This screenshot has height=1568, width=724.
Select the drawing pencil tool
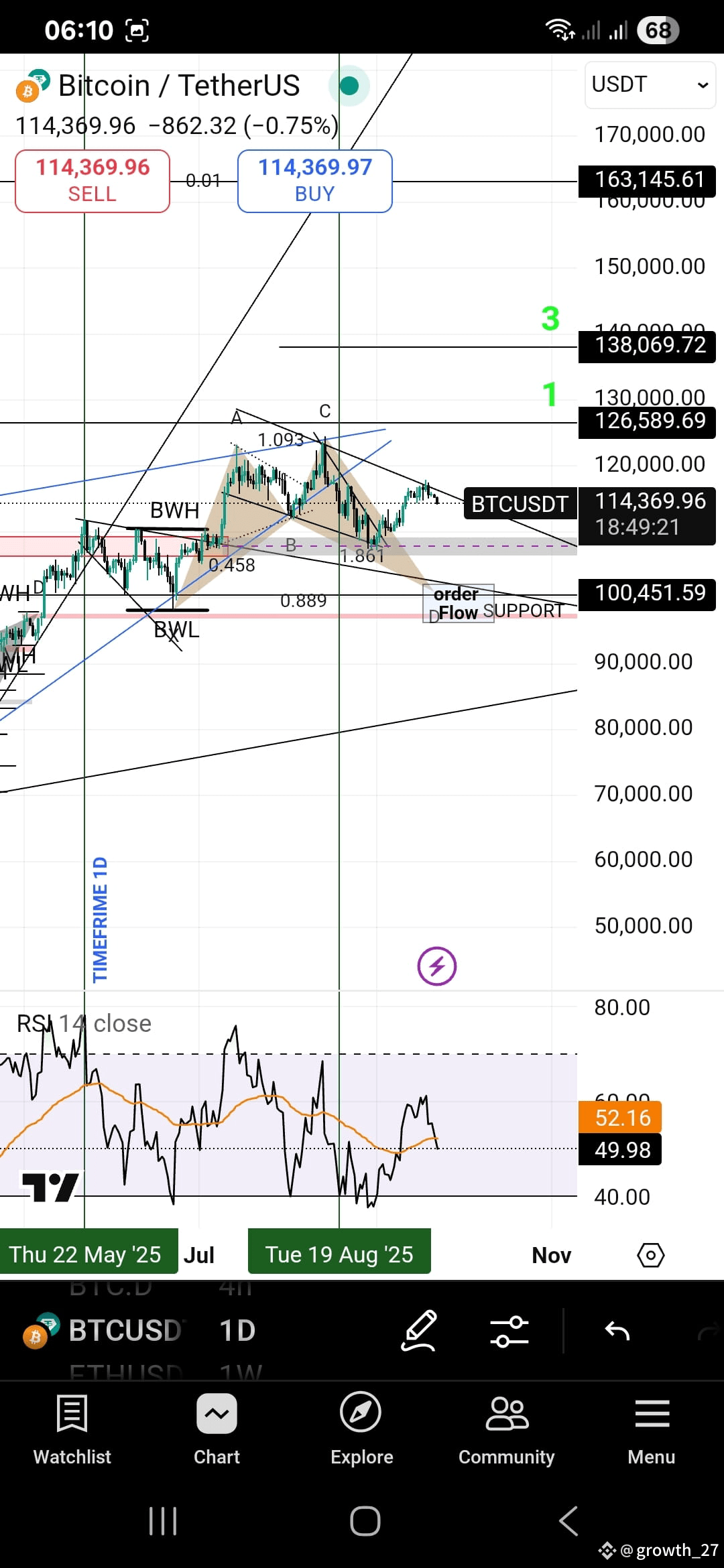click(419, 1331)
